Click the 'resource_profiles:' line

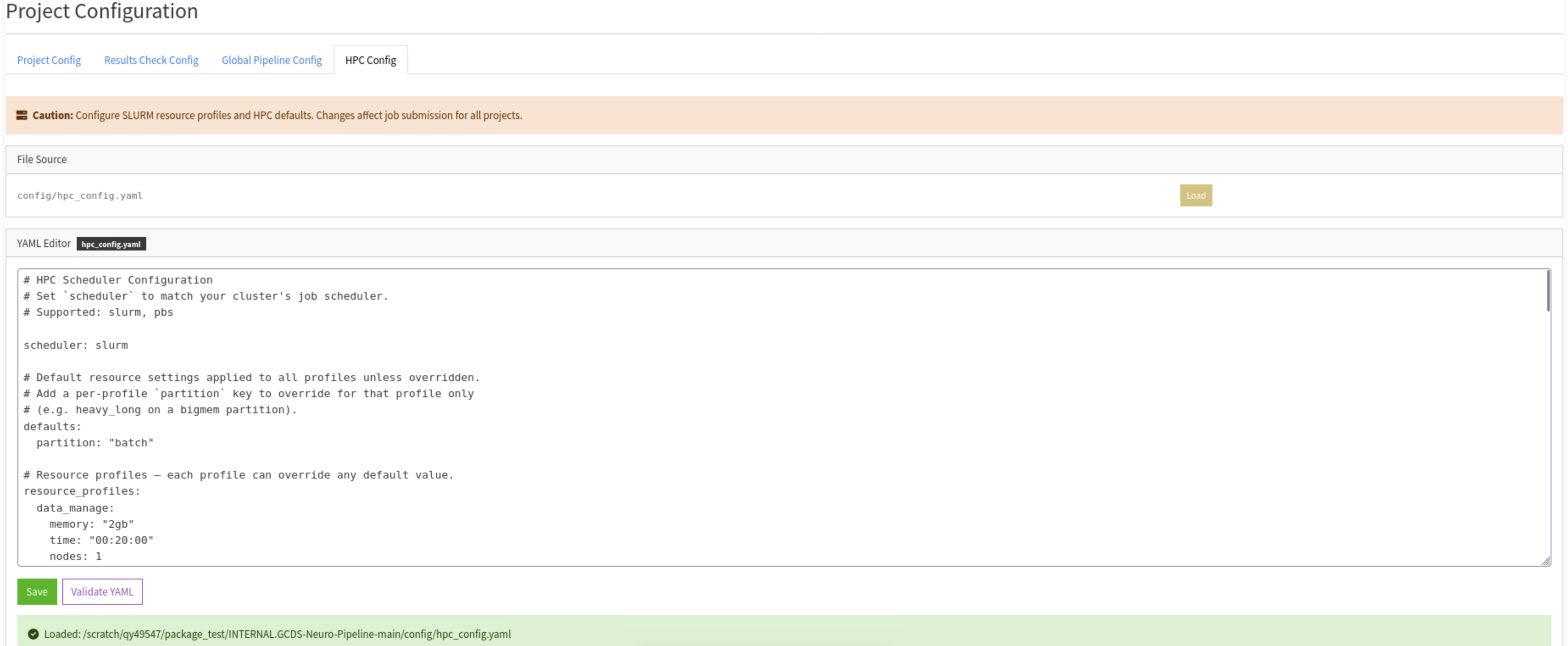coord(81,491)
